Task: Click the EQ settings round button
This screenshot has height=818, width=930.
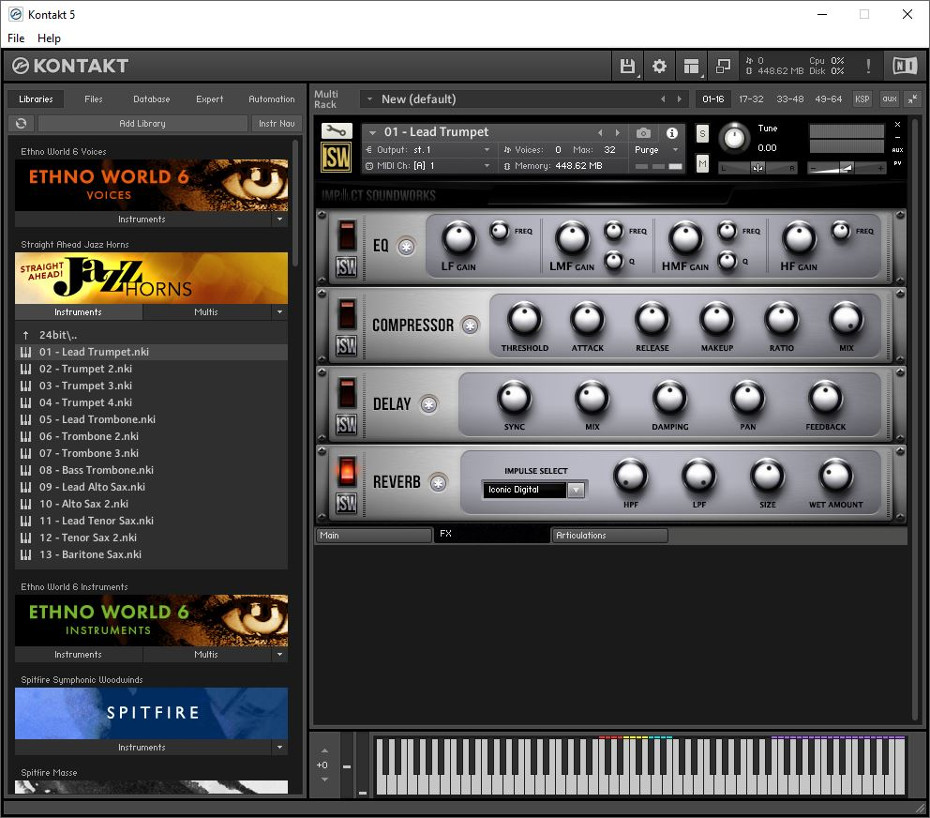Action: (406, 247)
